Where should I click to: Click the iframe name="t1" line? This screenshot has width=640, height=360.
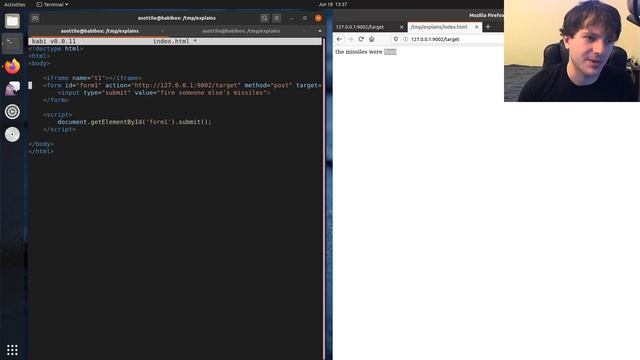pos(92,78)
